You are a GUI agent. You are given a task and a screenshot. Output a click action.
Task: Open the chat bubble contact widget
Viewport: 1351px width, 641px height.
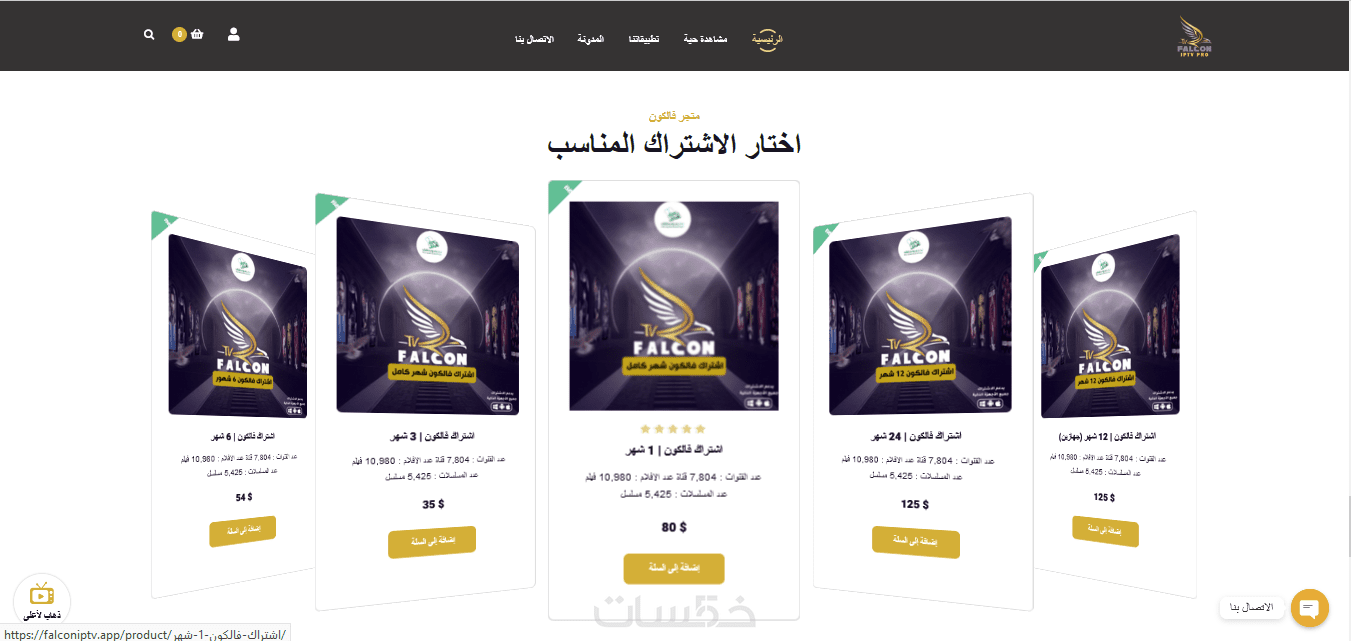point(1309,608)
